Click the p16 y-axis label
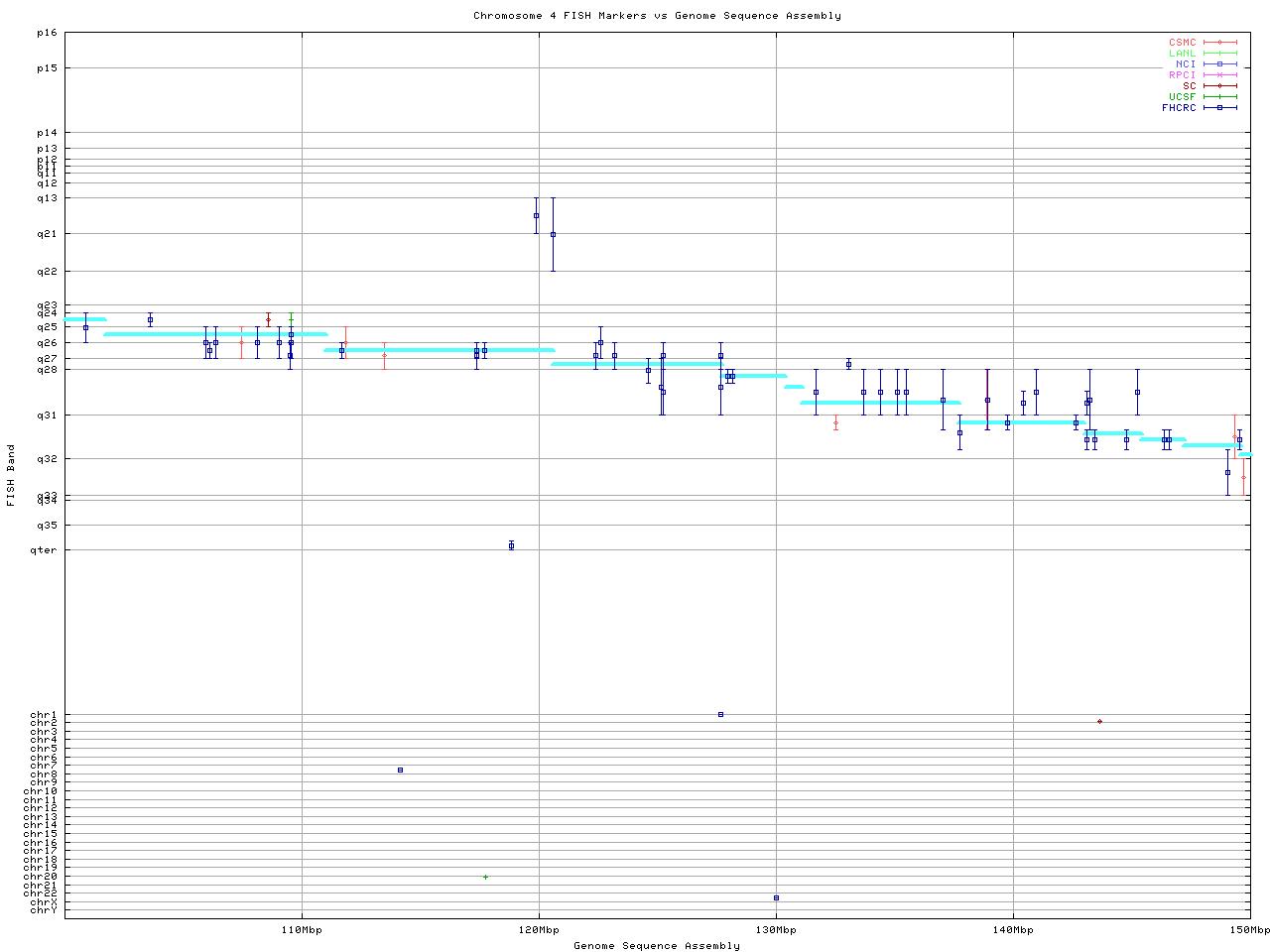 pos(47,33)
